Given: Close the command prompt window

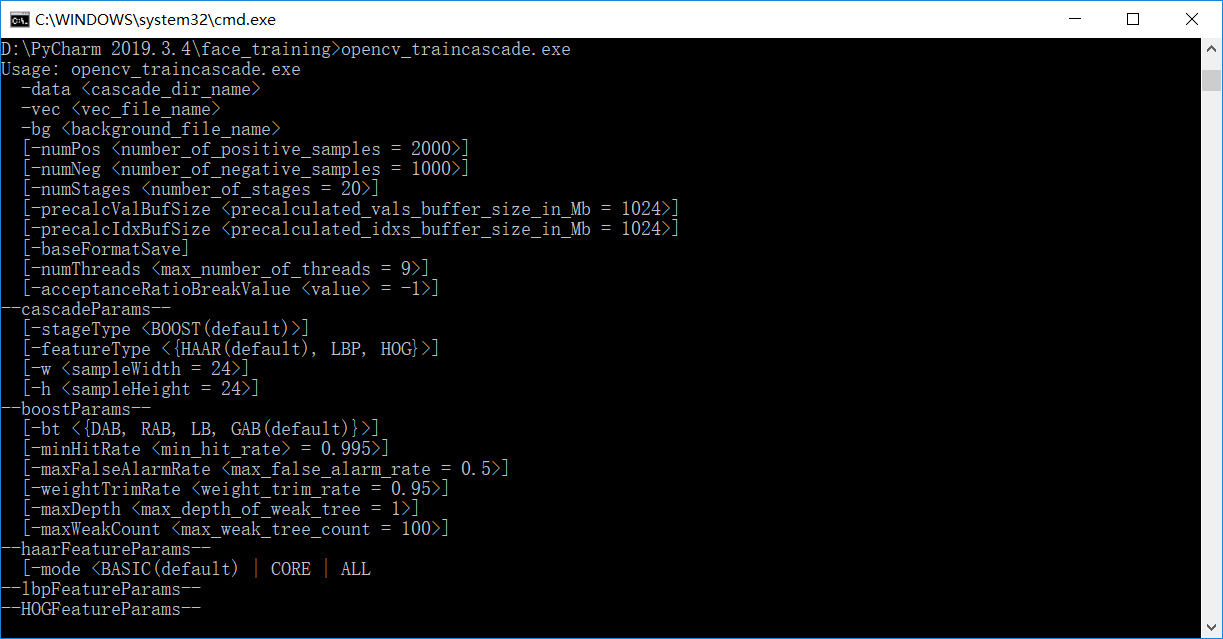Looking at the screenshot, I should (x=1191, y=19).
